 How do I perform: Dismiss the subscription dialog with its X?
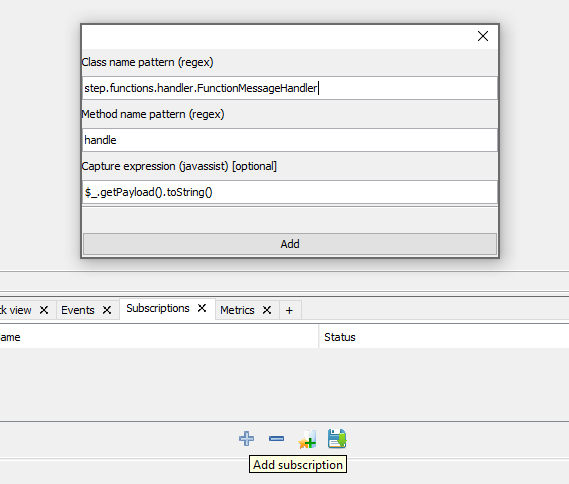pyautogui.click(x=483, y=36)
